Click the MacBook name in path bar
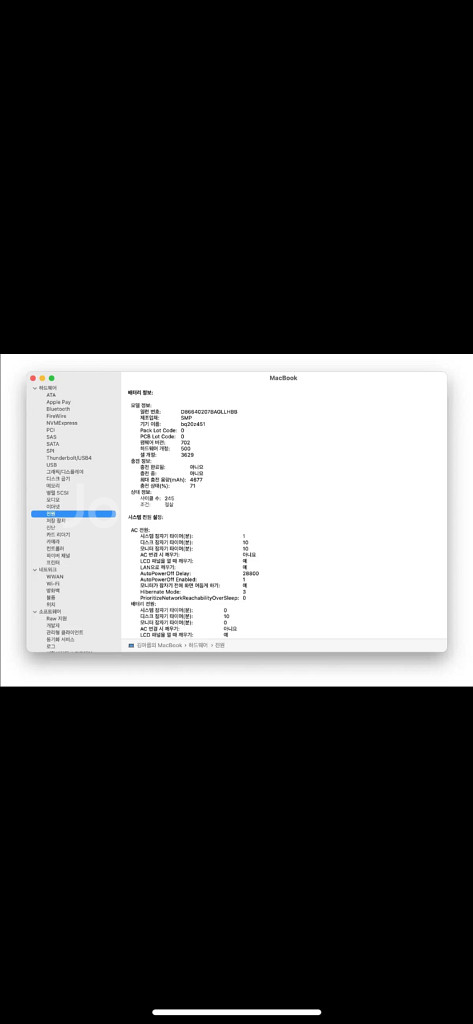Viewport: 473px width, 1024px height. [159, 645]
